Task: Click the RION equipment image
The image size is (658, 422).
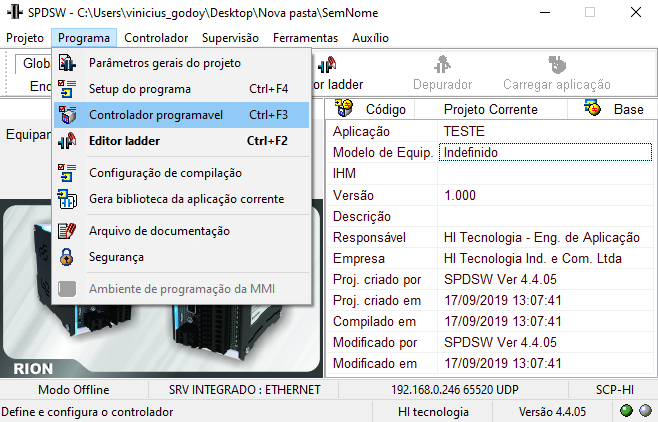Action: (x=162, y=289)
